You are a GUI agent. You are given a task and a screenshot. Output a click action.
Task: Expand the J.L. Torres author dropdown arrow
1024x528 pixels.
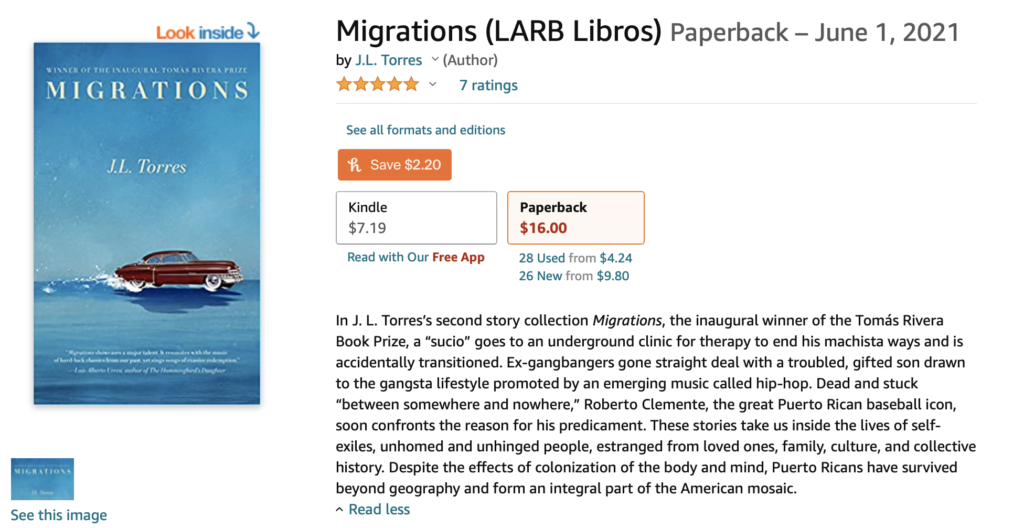pos(434,60)
